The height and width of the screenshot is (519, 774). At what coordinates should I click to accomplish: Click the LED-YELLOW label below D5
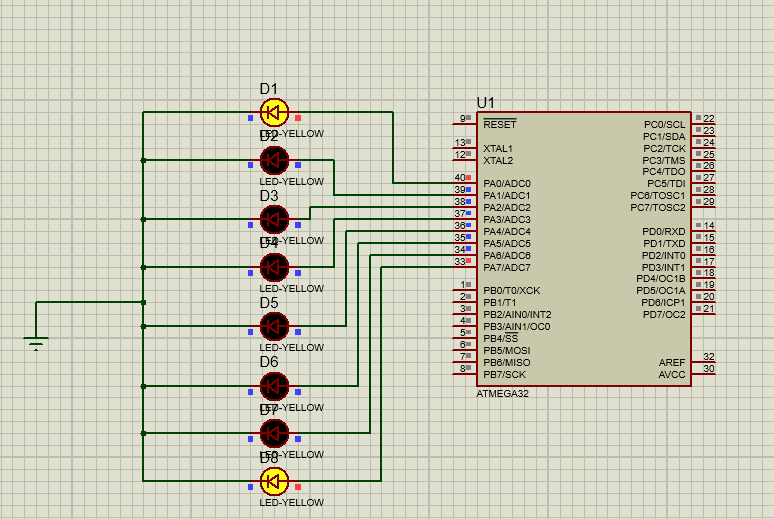pyautogui.click(x=291, y=347)
